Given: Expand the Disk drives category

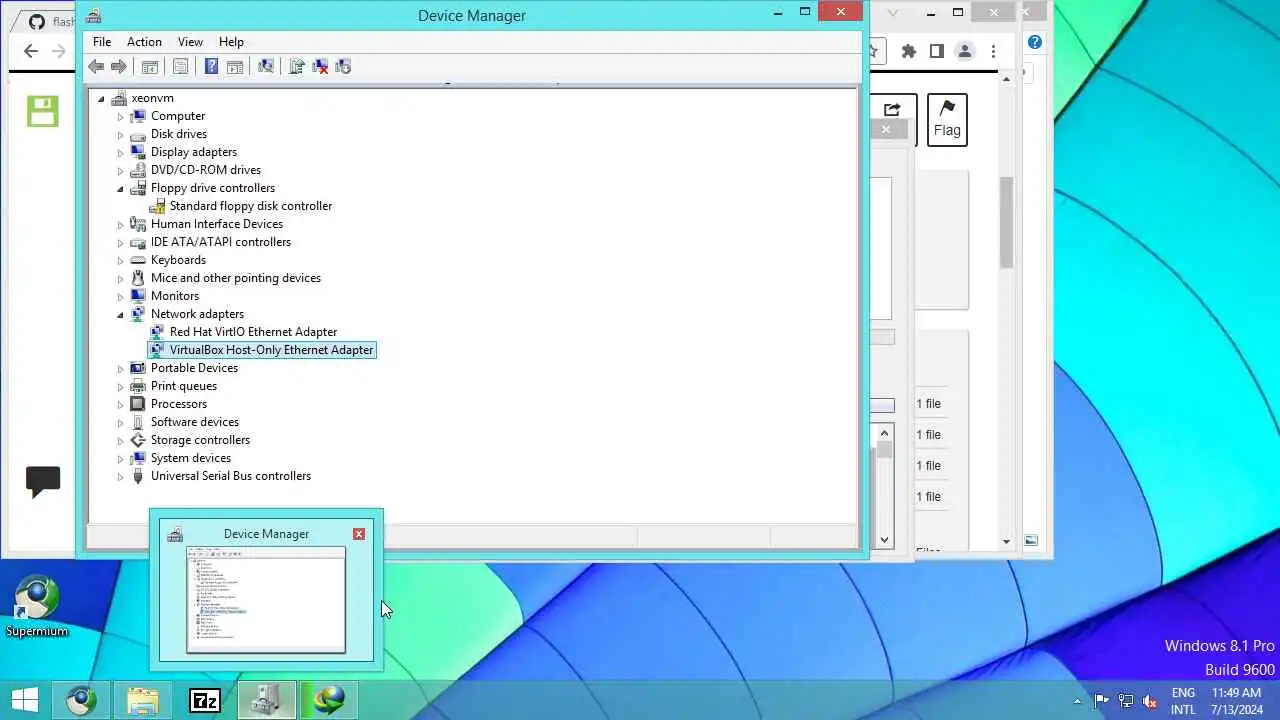Looking at the screenshot, I should [x=121, y=134].
